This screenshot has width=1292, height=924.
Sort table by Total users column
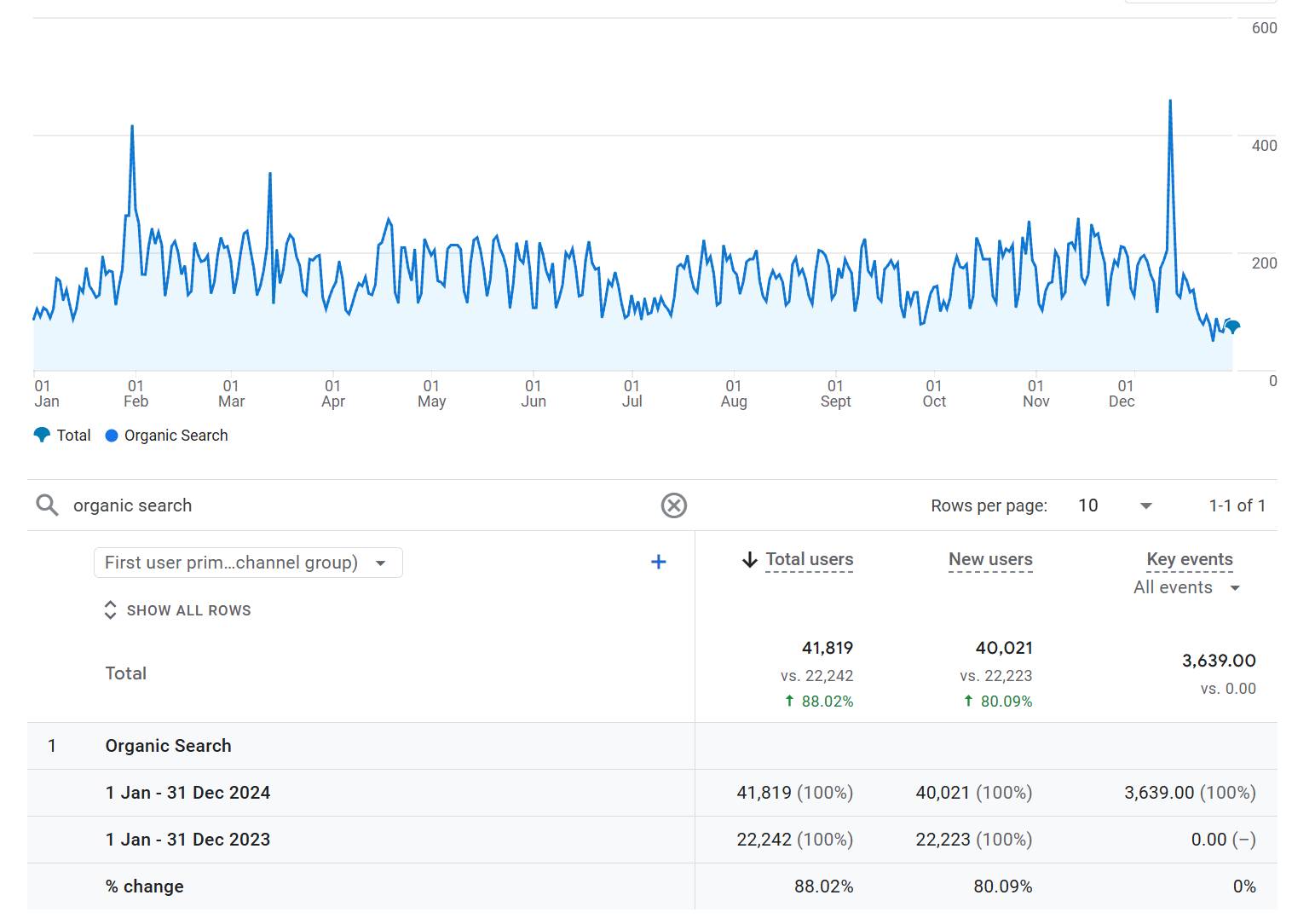[809, 559]
